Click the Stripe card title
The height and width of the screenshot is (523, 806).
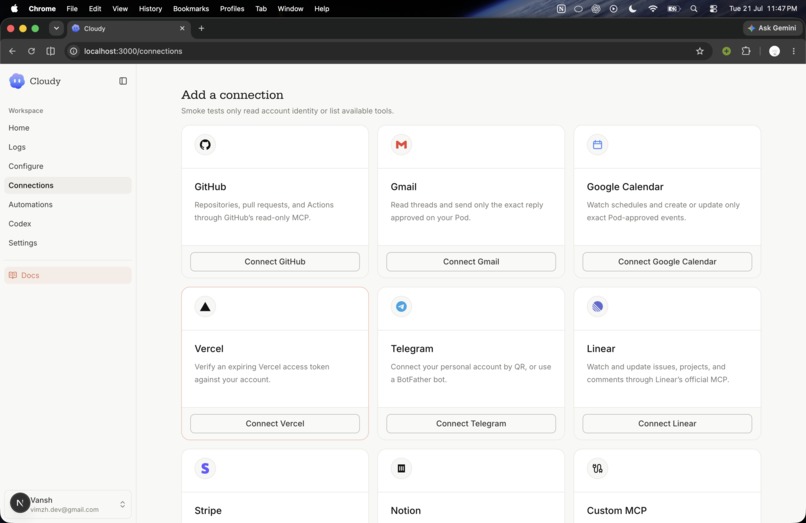tap(208, 511)
